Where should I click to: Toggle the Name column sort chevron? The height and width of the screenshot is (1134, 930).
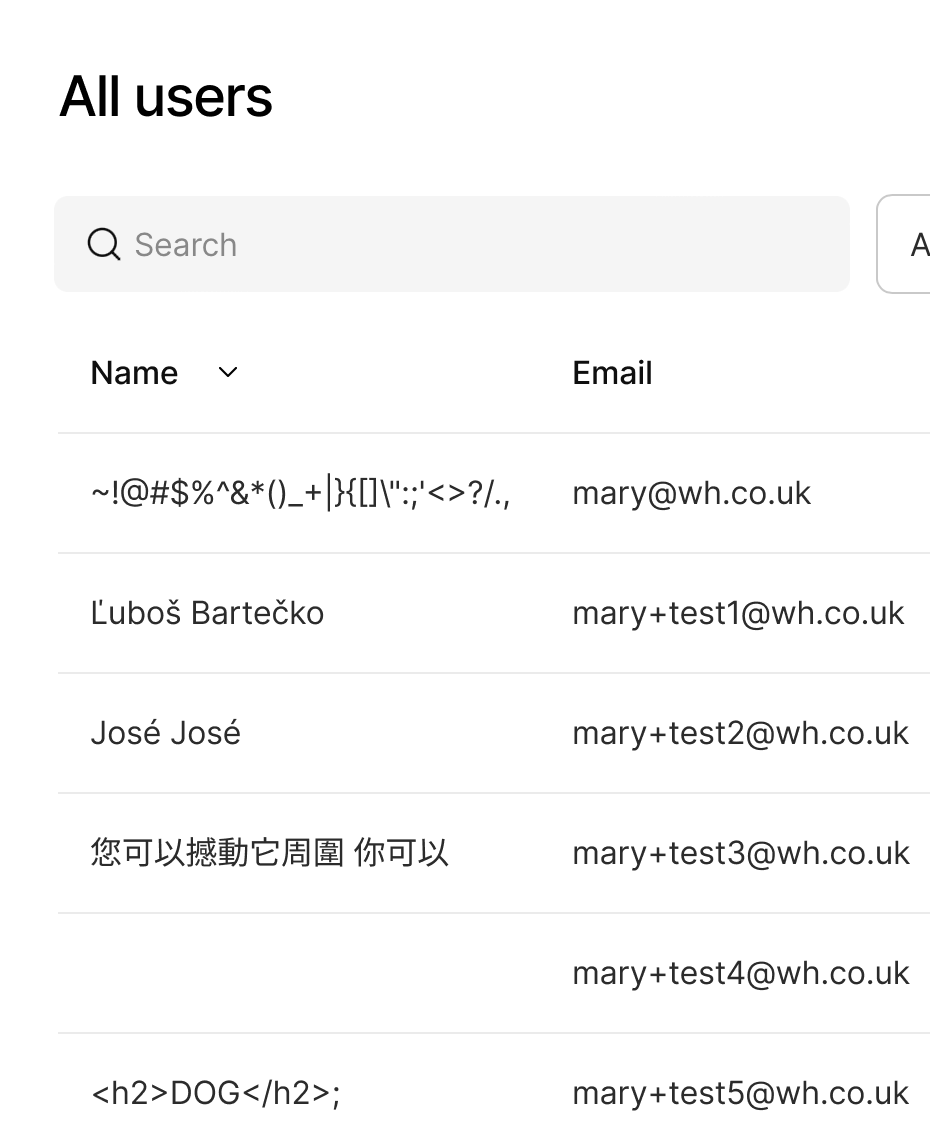point(228,373)
